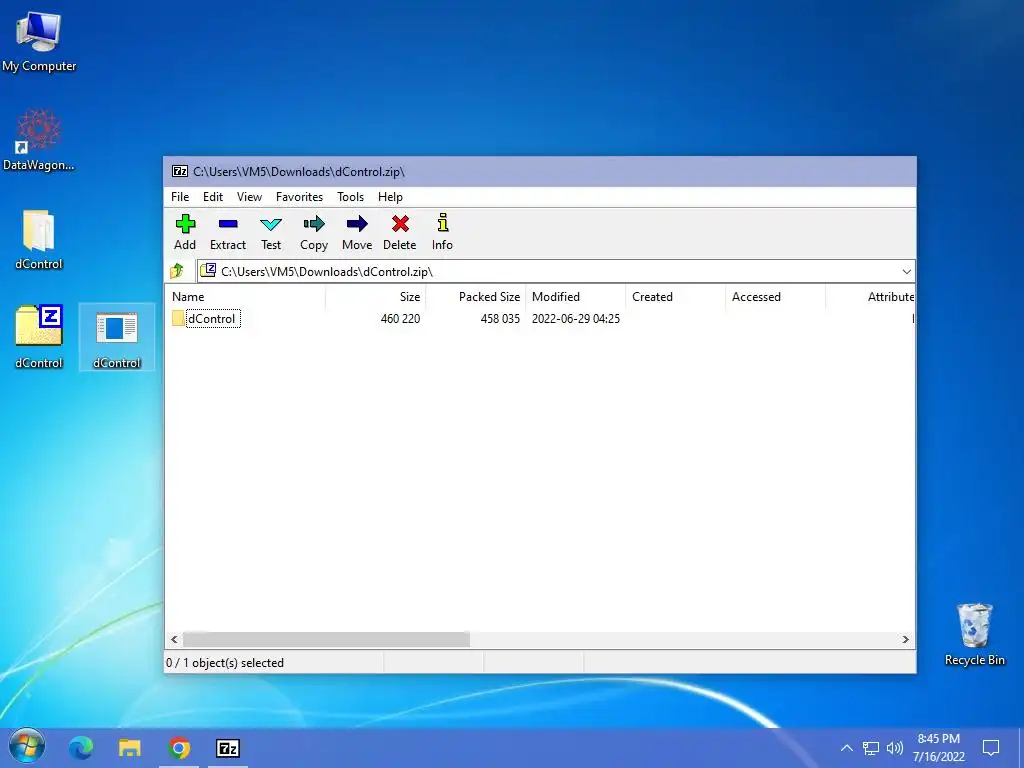Open the Tools menu

(351, 197)
